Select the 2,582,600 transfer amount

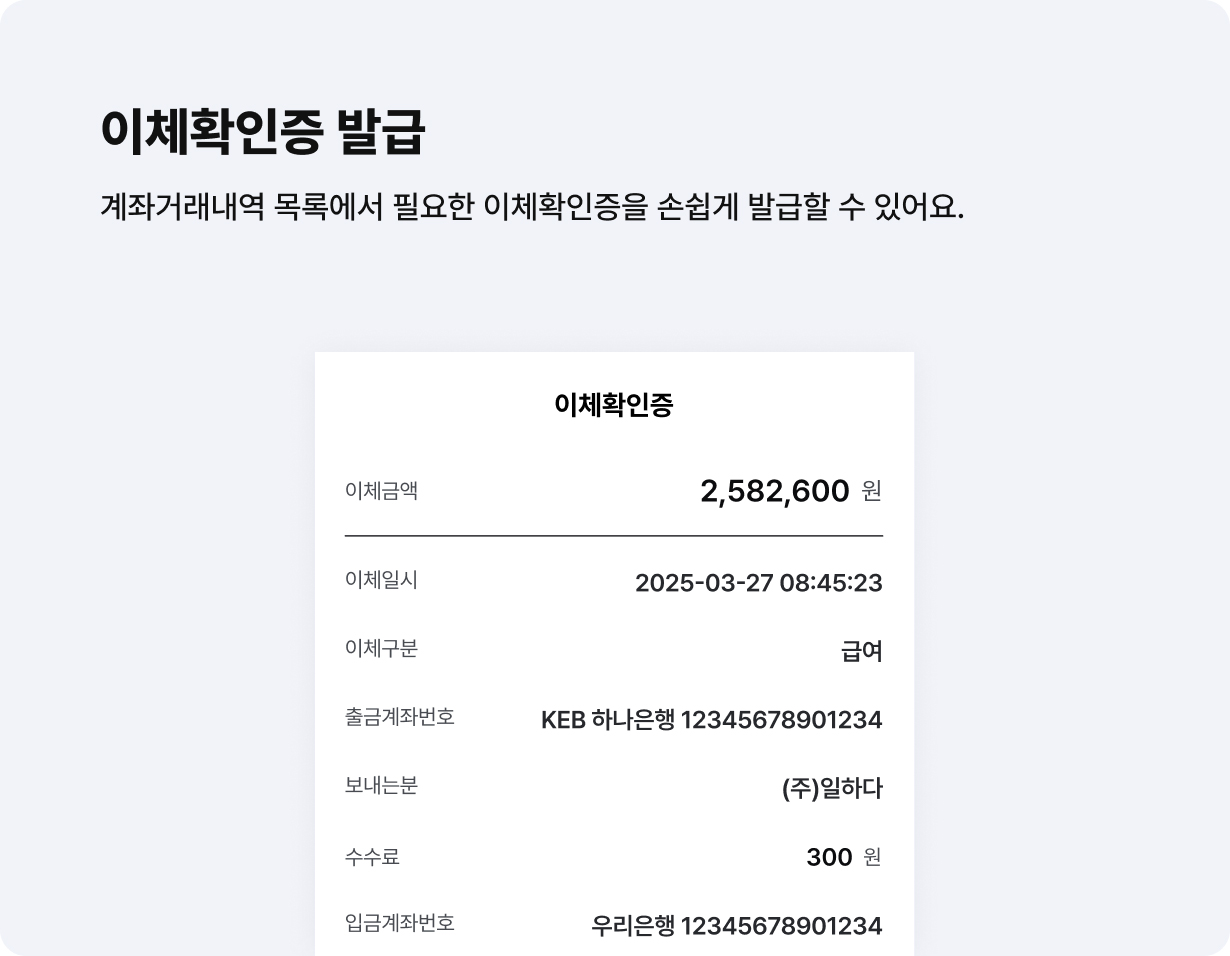pos(774,491)
